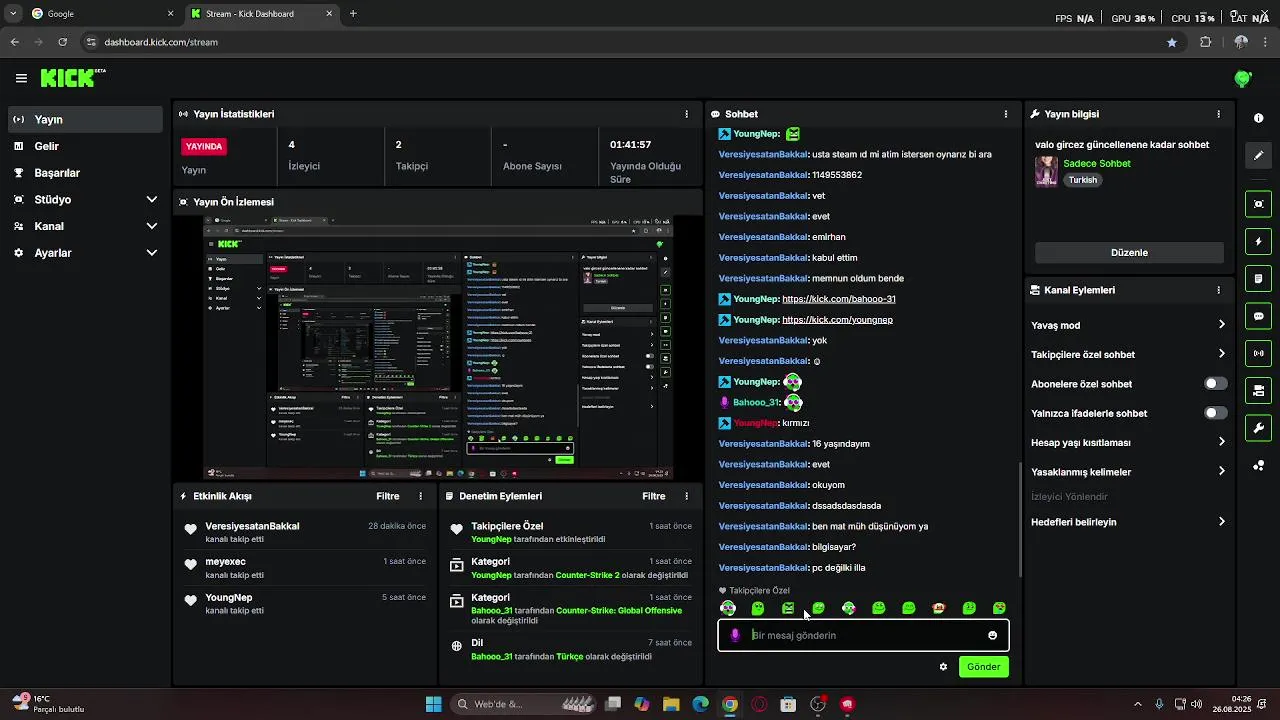Select Yayın in sidebar
The height and width of the screenshot is (720, 1280).
point(85,119)
